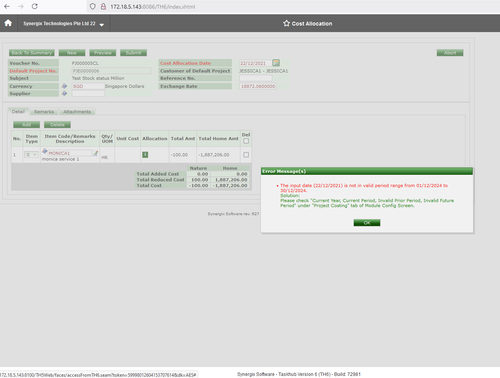The width and height of the screenshot is (500, 378).
Task: Reload the page with refresh icon
Action: tap(34, 6)
